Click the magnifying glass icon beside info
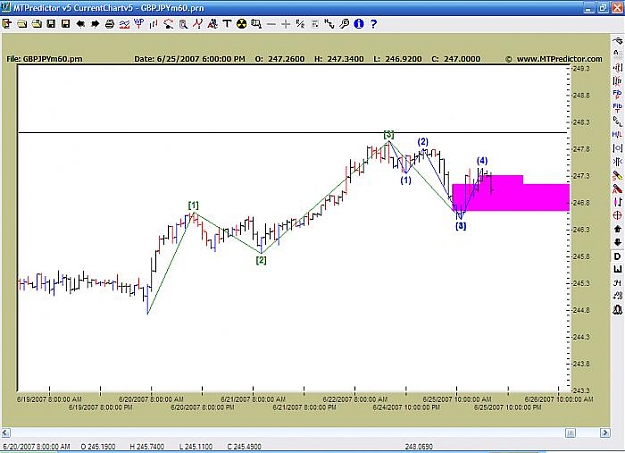The width and height of the screenshot is (625, 453). click(x=344, y=24)
